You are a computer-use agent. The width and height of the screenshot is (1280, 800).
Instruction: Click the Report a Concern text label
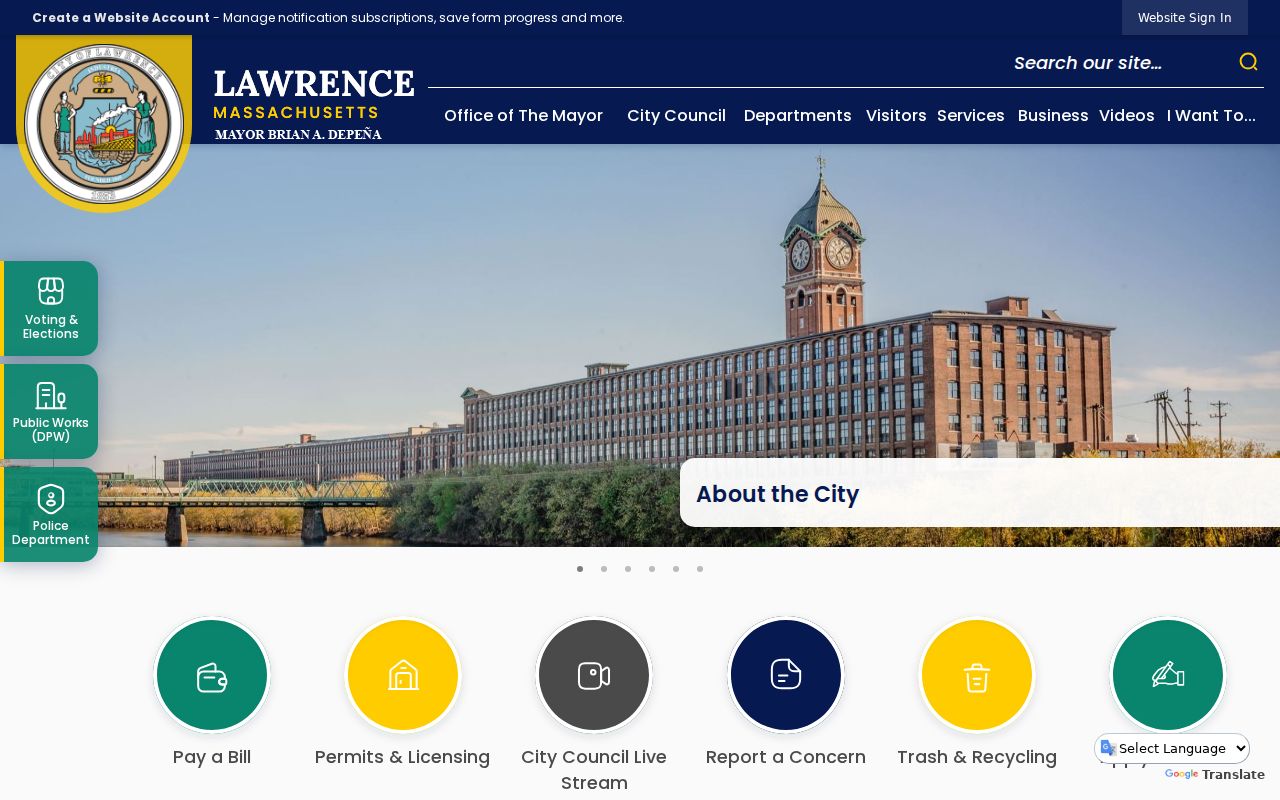tap(786, 757)
